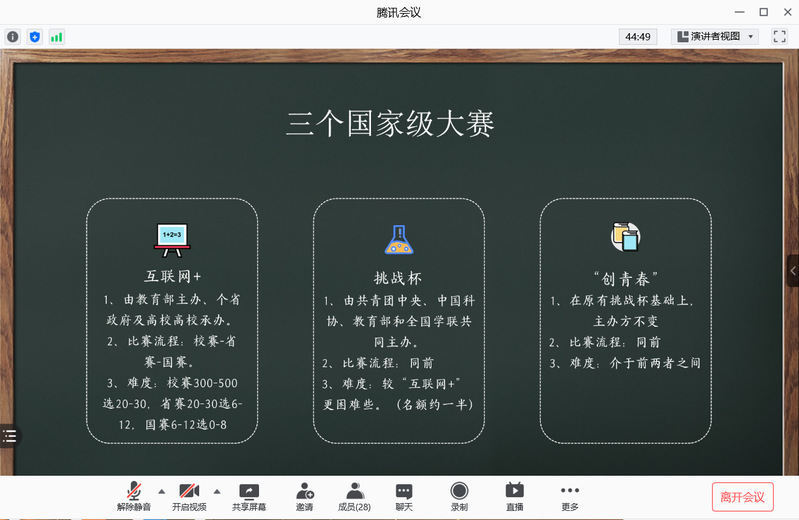Open the 演讲者视图 view dropdown
The height and width of the screenshot is (520, 799).
tap(714, 36)
